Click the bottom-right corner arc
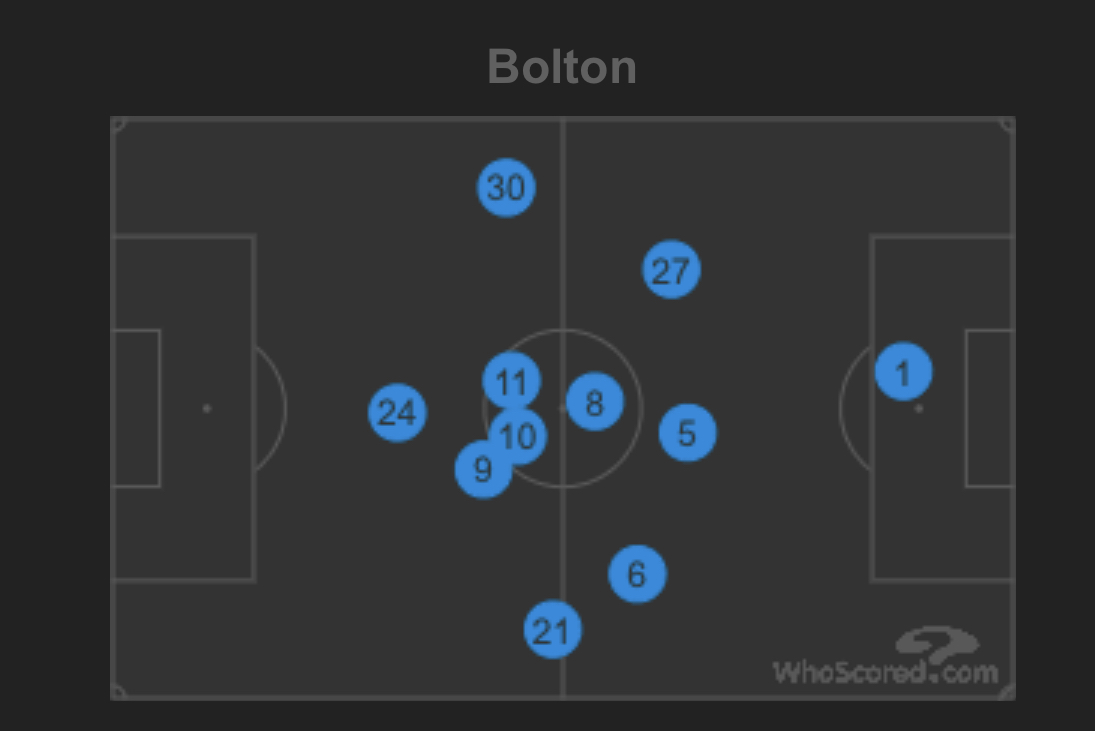 (x=1008, y=691)
